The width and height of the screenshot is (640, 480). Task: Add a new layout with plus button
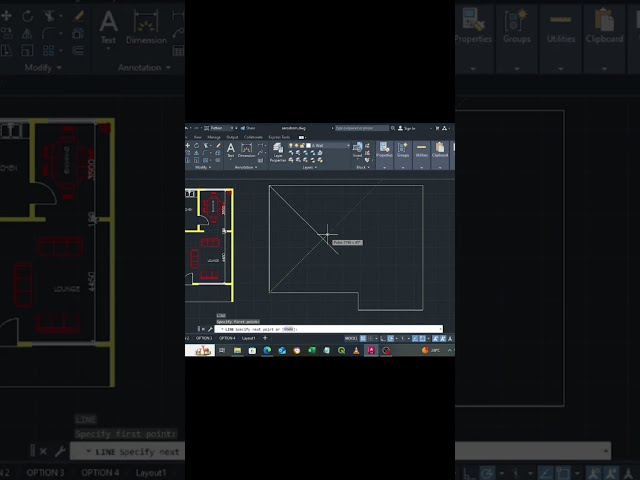pos(265,338)
